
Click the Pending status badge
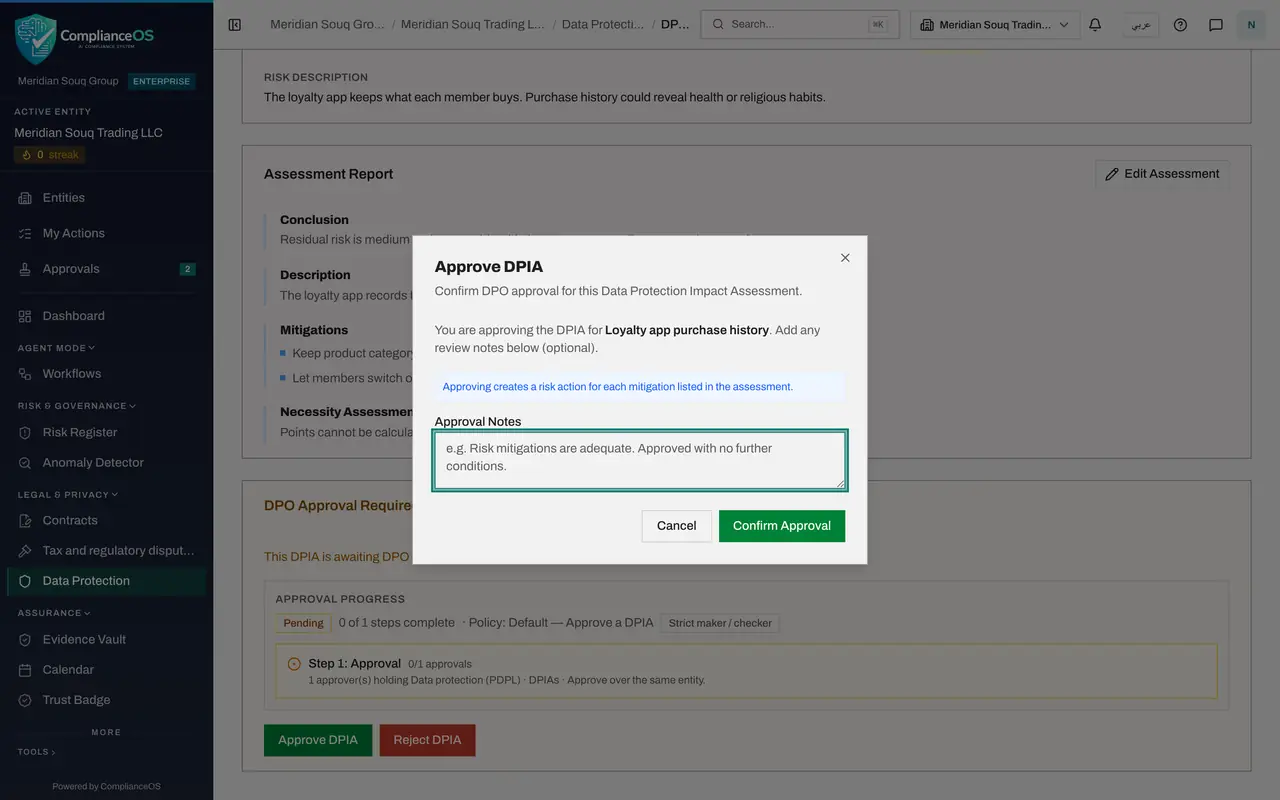303,623
